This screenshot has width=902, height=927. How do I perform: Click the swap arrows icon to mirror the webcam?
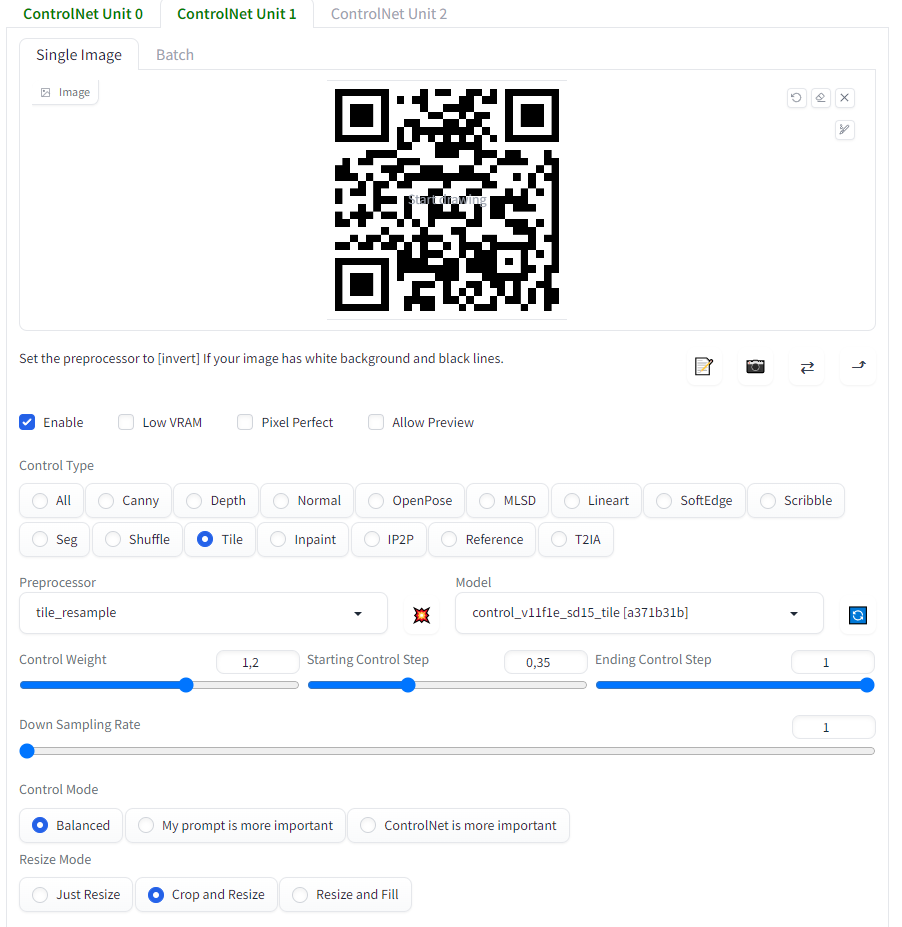pyautogui.click(x=807, y=367)
